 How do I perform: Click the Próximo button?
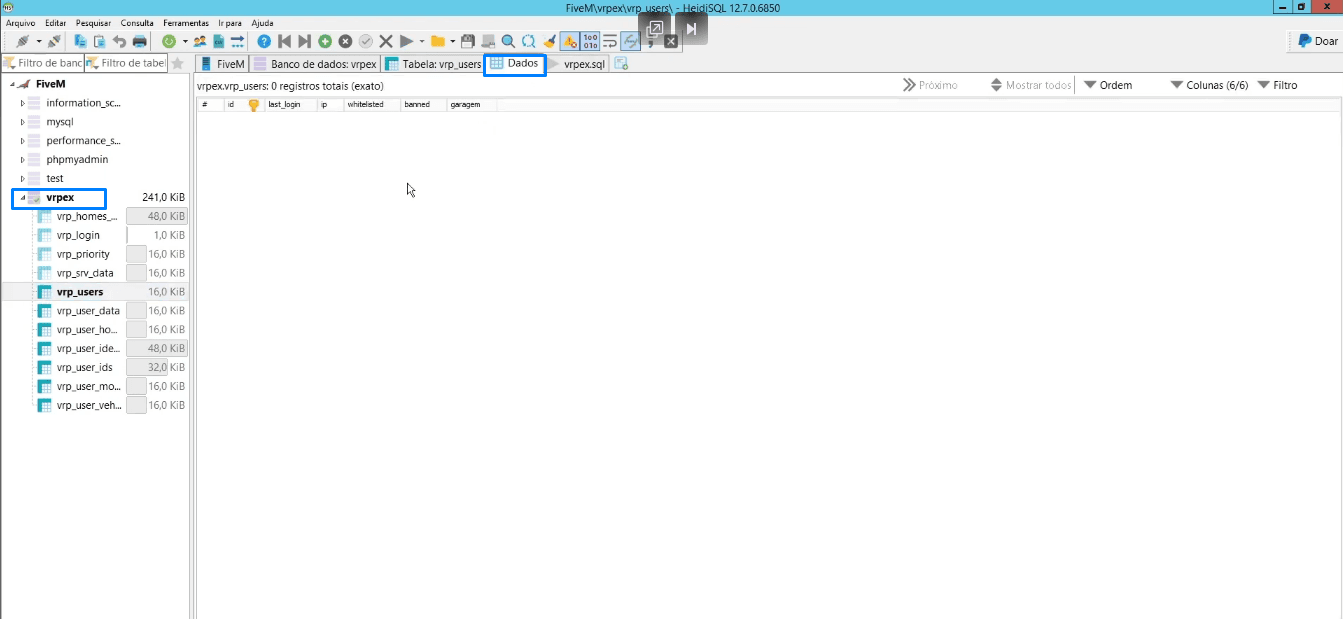click(930, 85)
